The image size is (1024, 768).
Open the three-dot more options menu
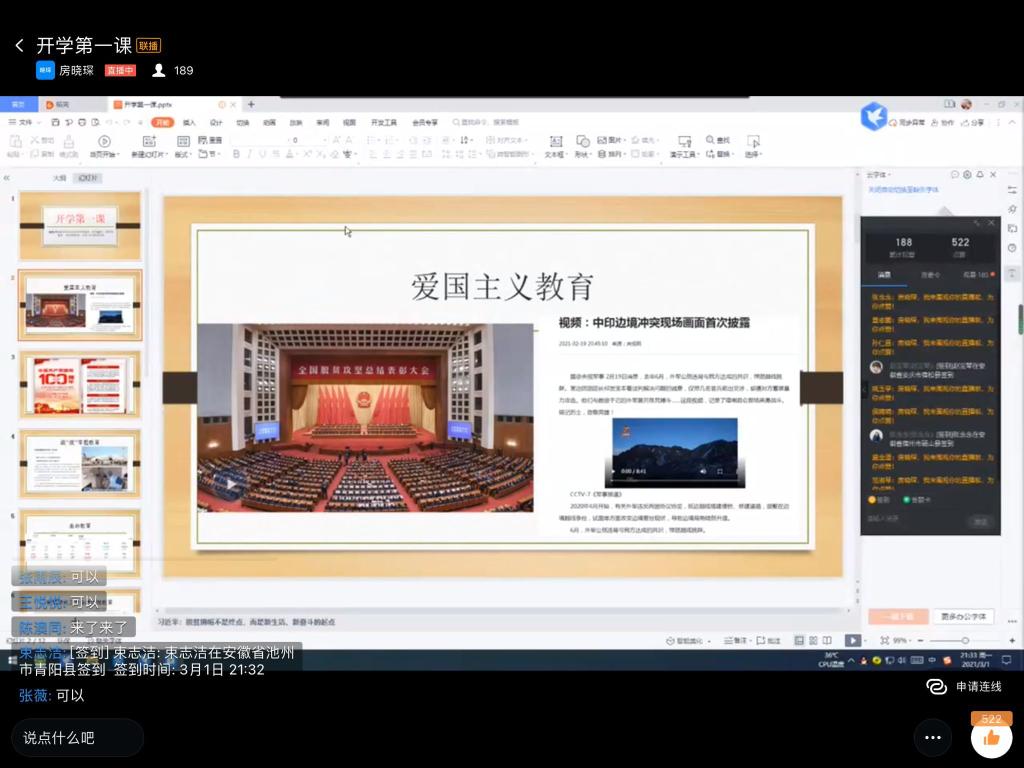[932, 738]
